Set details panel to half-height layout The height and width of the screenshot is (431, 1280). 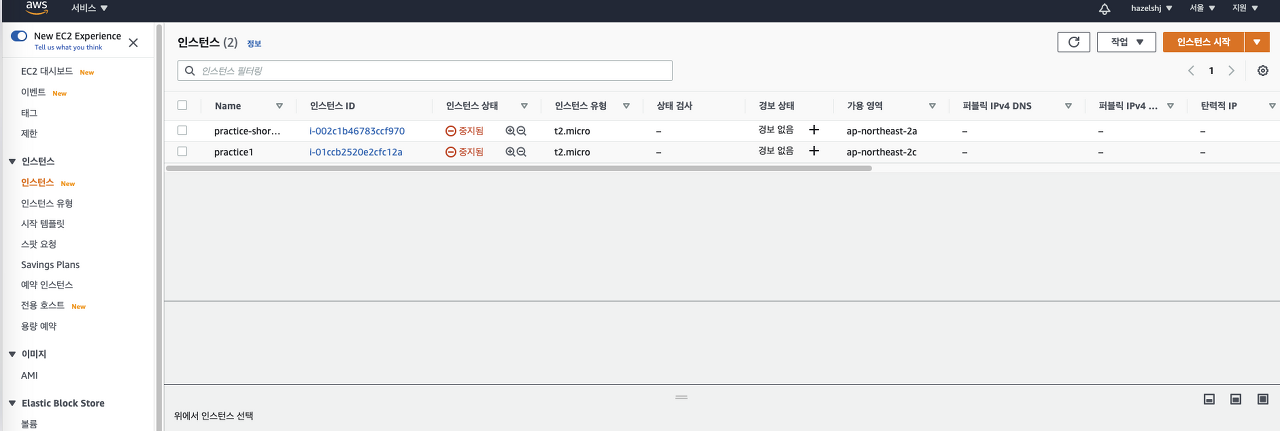[x=1235, y=399]
